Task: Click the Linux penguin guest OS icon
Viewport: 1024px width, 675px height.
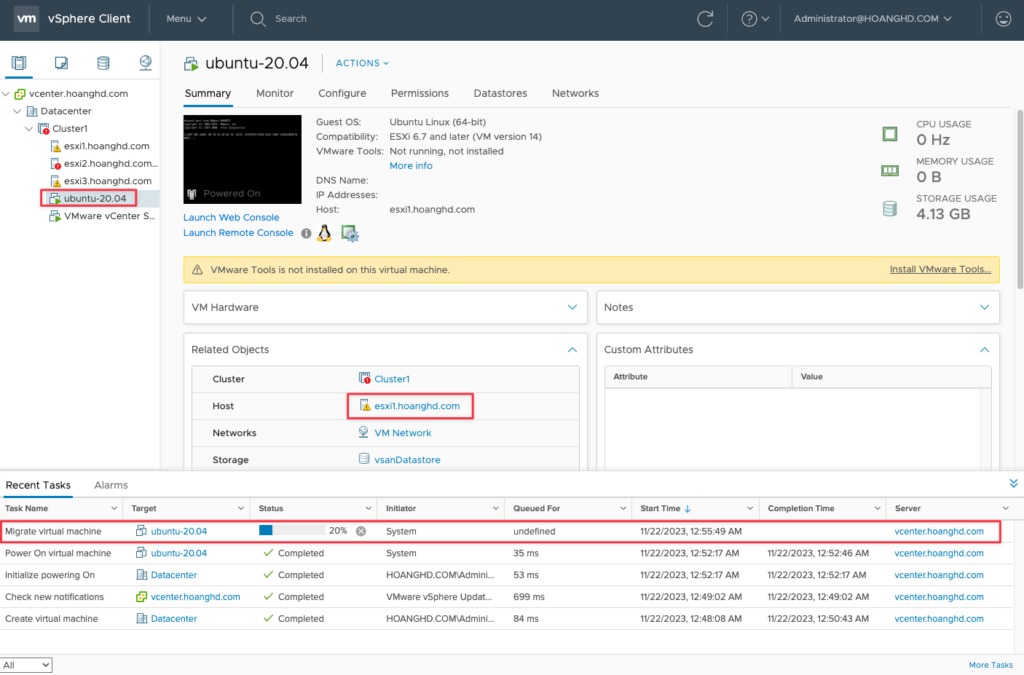Action: pos(325,233)
